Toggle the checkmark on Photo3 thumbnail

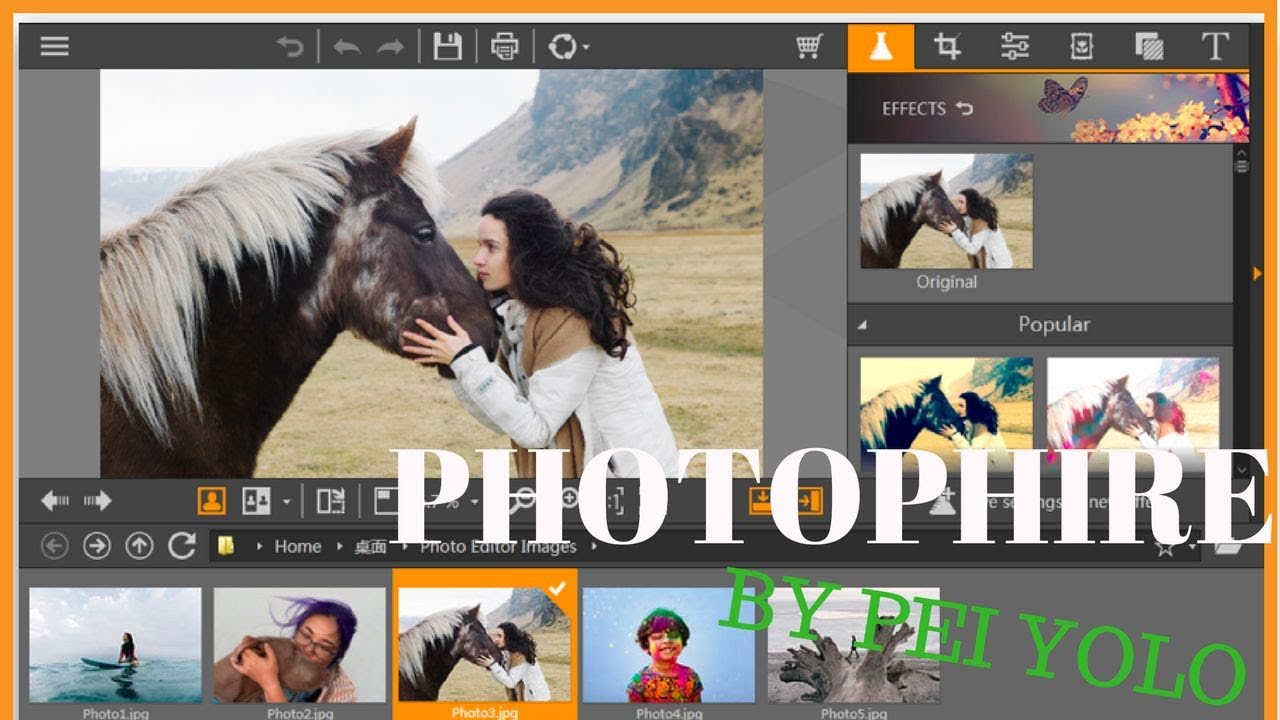(558, 588)
